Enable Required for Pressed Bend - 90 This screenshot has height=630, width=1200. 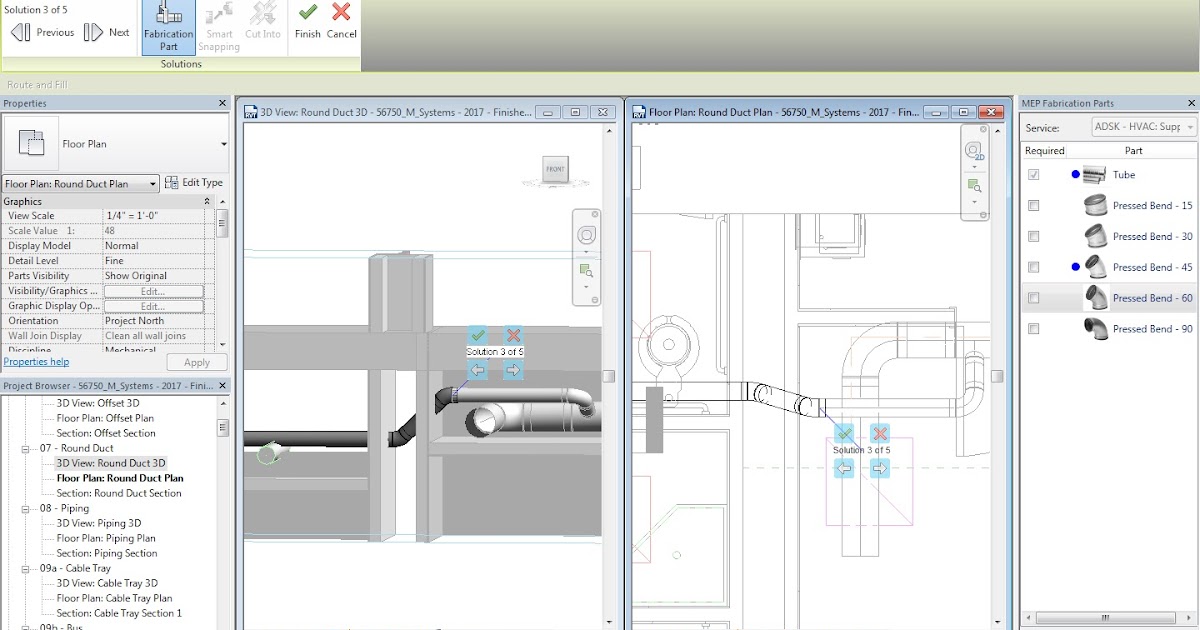pos(1032,327)
